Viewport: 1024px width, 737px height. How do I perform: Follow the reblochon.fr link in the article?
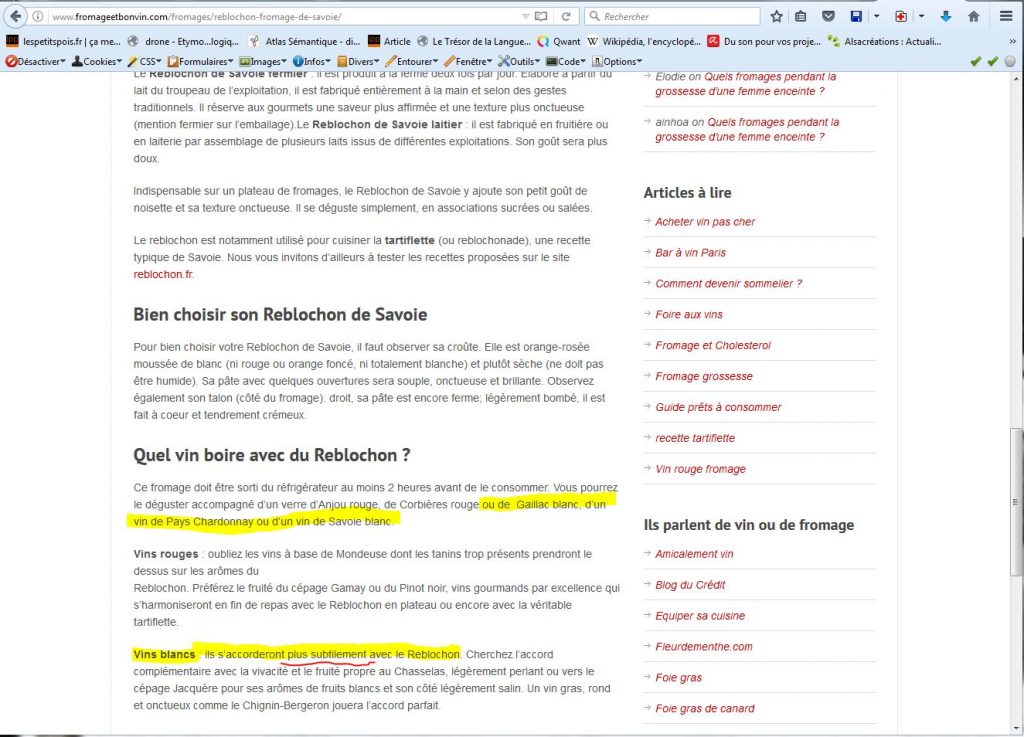click(x=163, y=274)
